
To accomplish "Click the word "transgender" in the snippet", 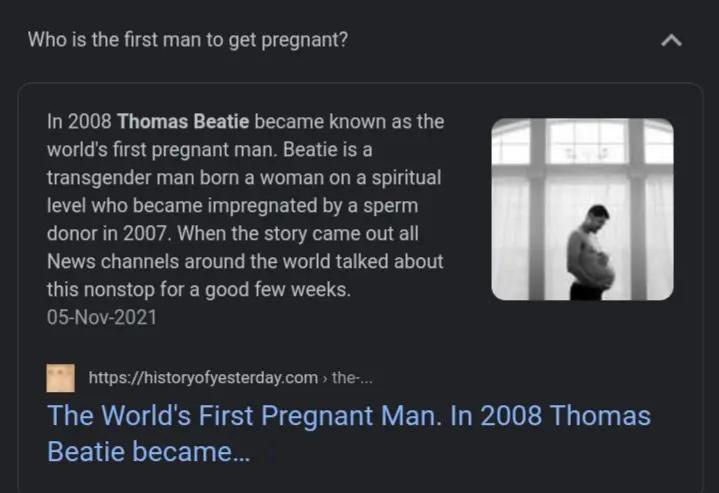I will tap(93, 178).
